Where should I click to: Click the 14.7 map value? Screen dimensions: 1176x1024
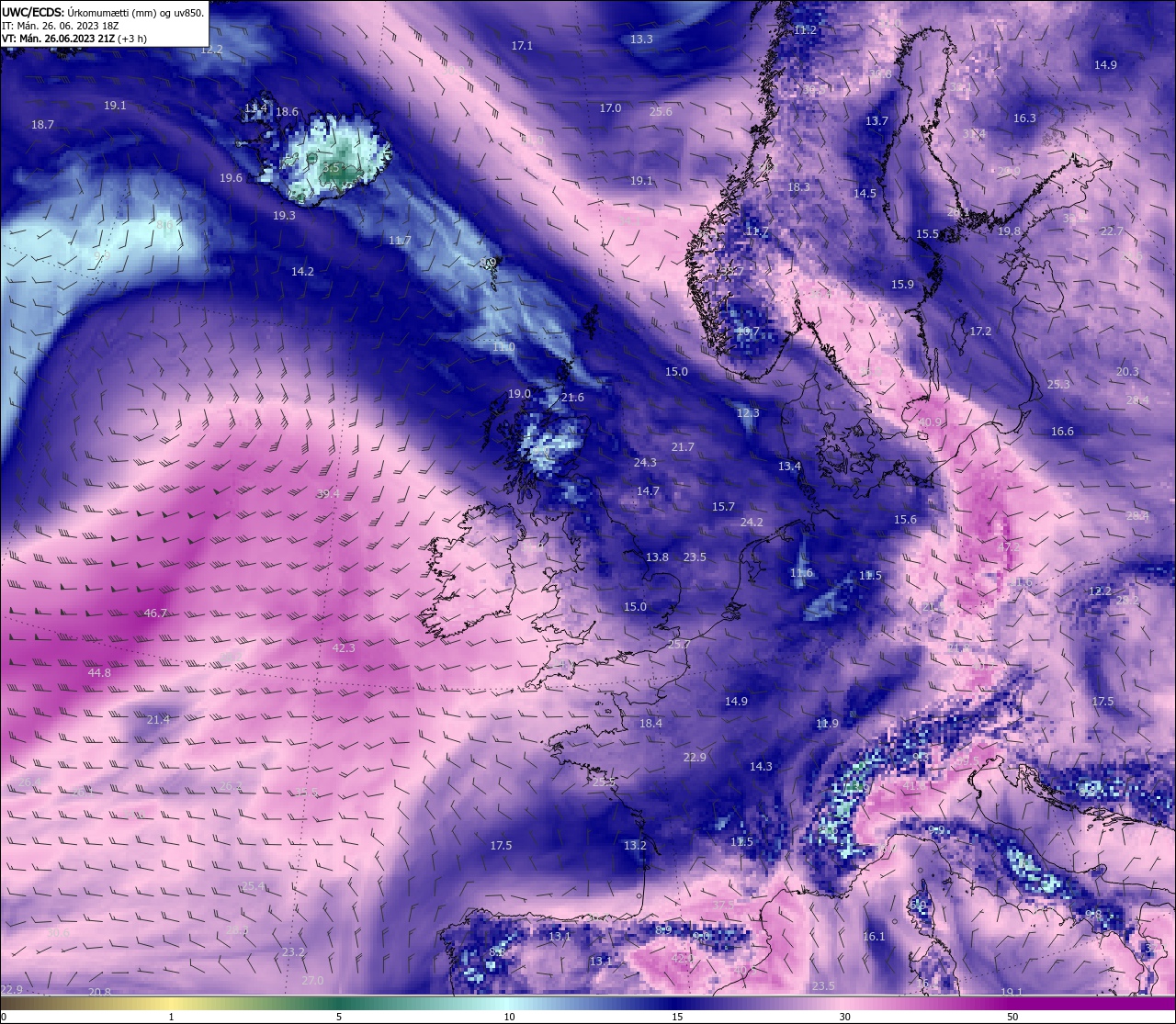648,492
